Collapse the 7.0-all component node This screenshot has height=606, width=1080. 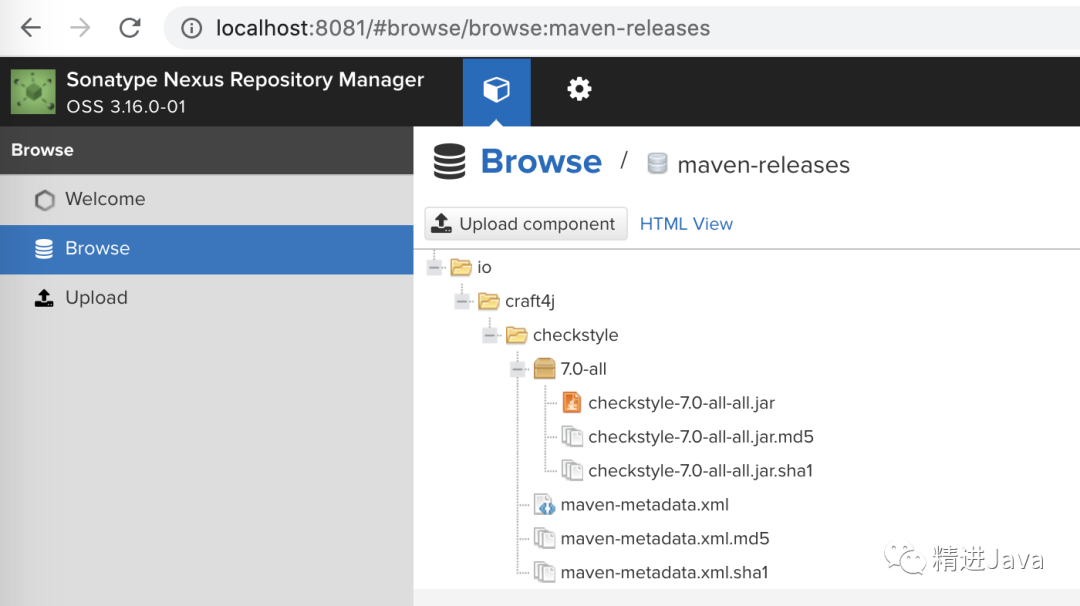(518, 369)
